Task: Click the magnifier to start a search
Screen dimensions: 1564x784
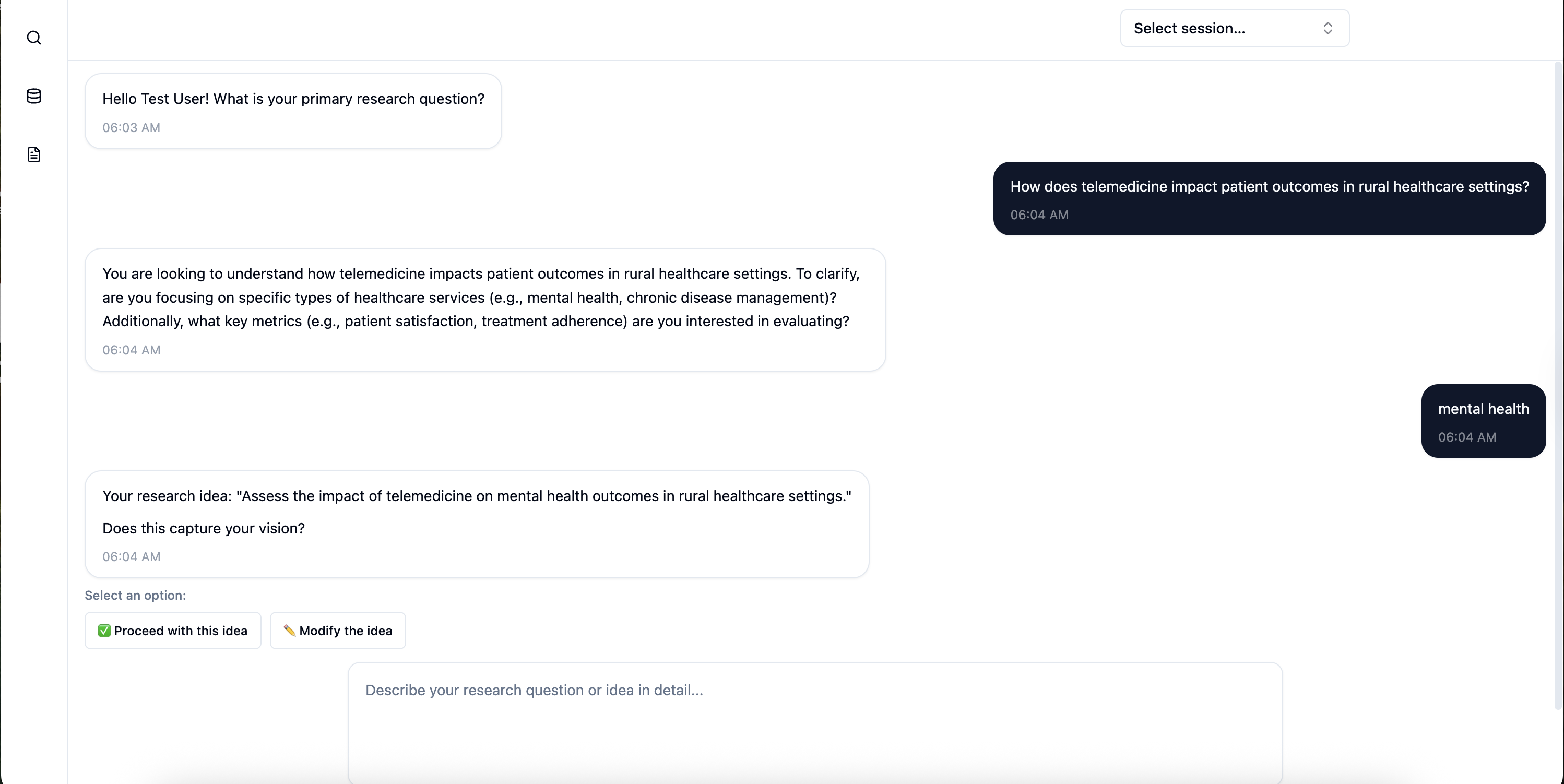Action: [x=33, y=38]
